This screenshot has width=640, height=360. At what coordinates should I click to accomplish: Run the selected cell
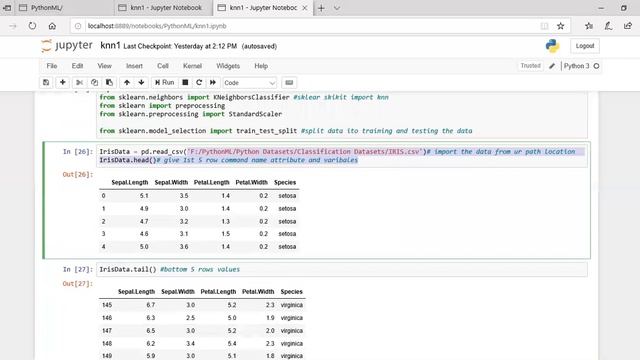tap(164, 82)
